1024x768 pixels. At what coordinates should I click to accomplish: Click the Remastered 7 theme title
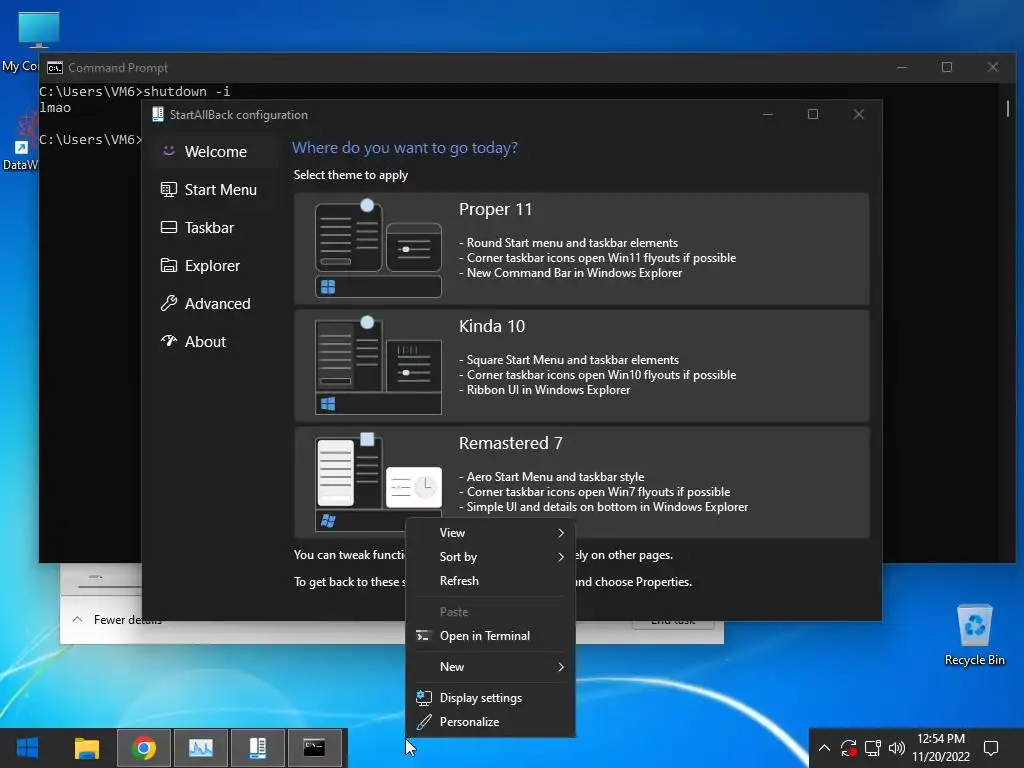tap(510, 443)
